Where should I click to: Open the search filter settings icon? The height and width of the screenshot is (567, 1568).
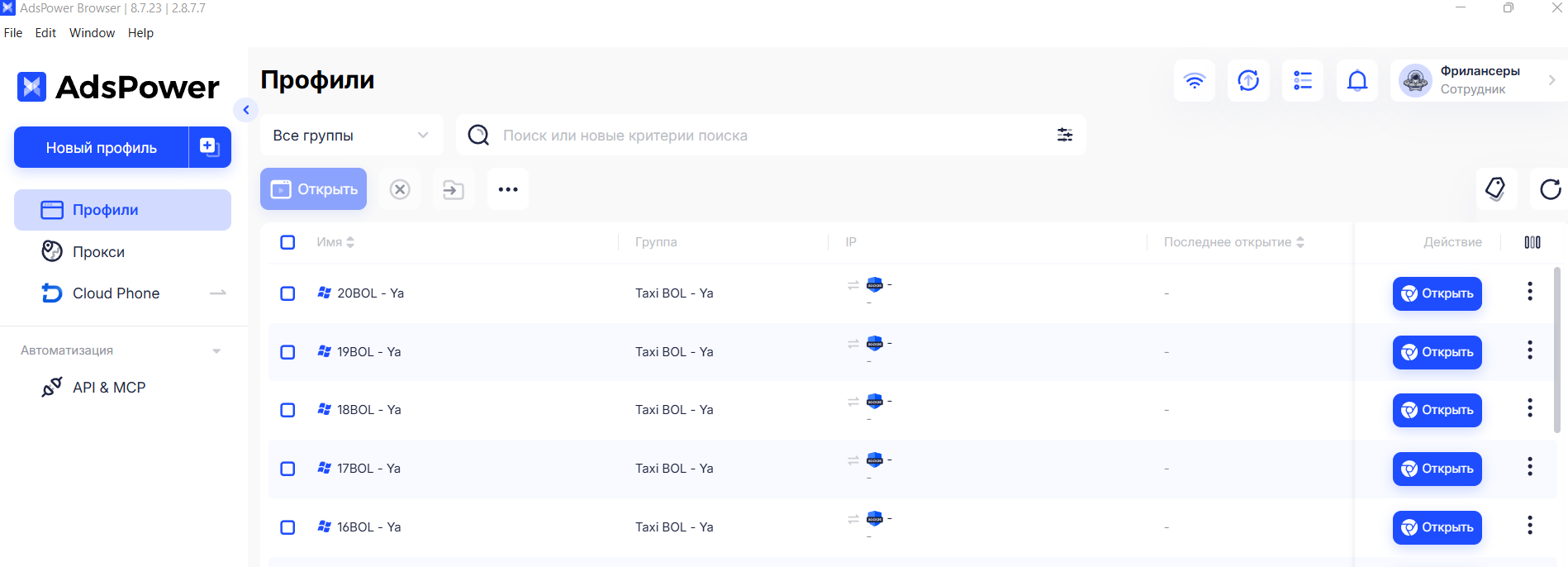click(x=1065, y=135)
